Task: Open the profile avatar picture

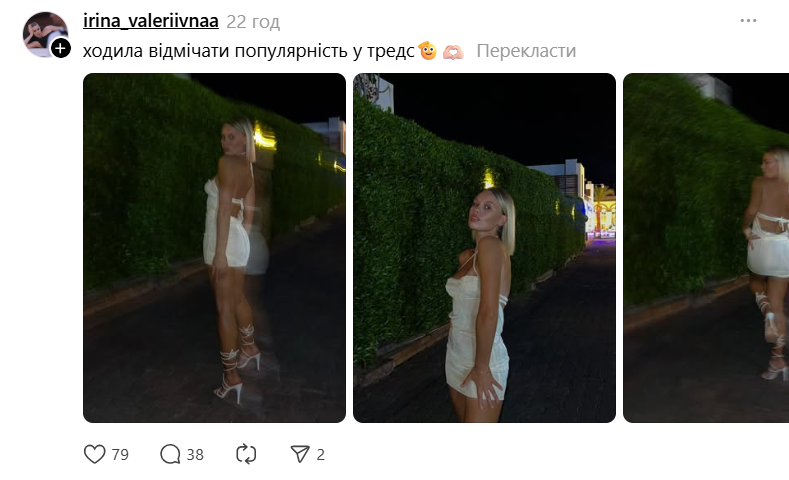Action: point(45,34)
